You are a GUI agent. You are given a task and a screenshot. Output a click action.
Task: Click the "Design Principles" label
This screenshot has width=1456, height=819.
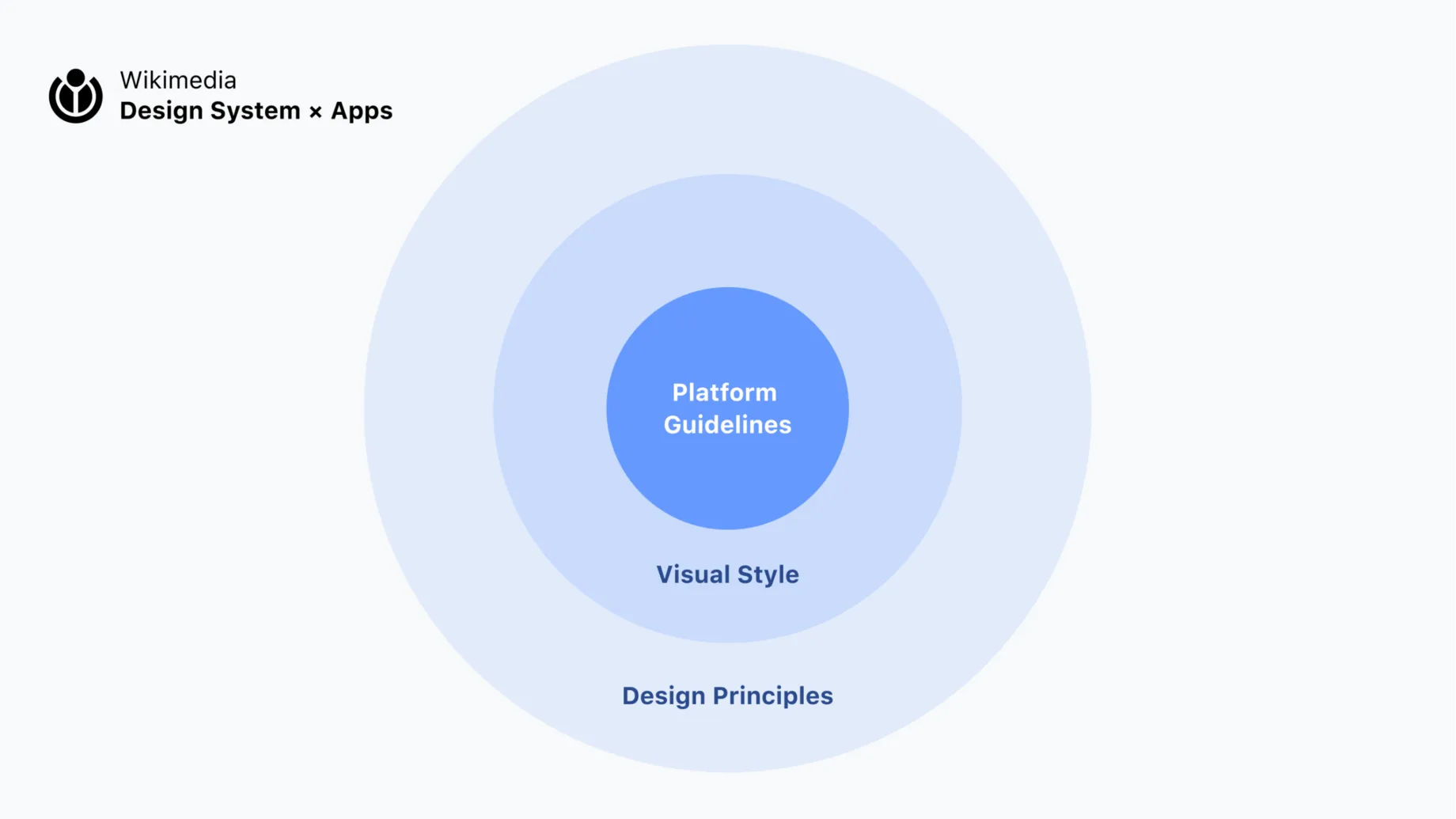727,696
